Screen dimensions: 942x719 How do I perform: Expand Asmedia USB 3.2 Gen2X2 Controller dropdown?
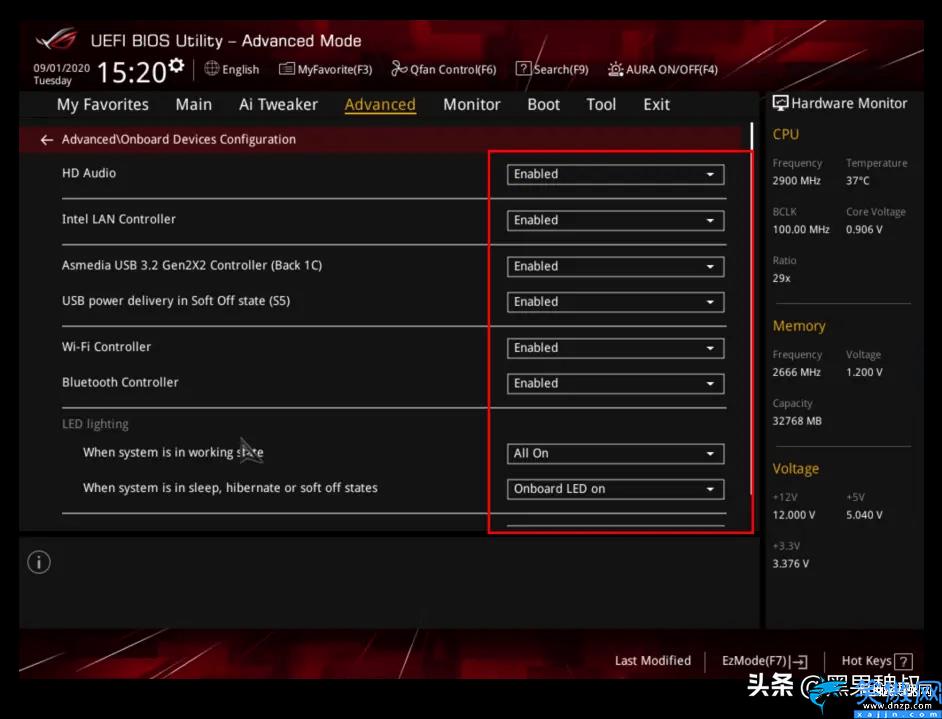point(615,267)
